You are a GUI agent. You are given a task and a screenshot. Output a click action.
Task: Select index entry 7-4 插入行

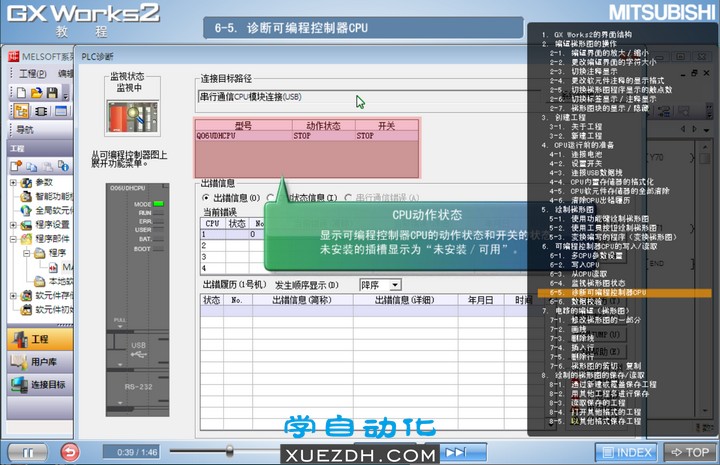click(x=572, y=347)
